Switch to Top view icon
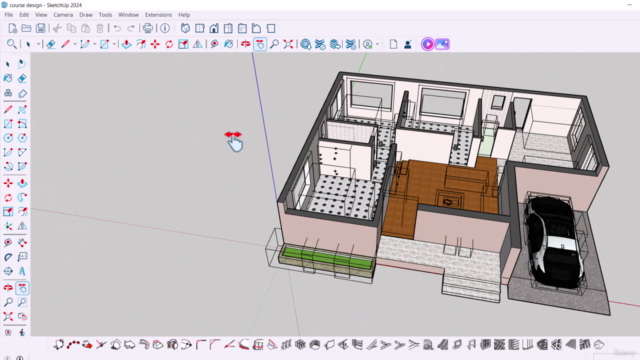This screenshot has width=640, height=360. tap(200, 28)
